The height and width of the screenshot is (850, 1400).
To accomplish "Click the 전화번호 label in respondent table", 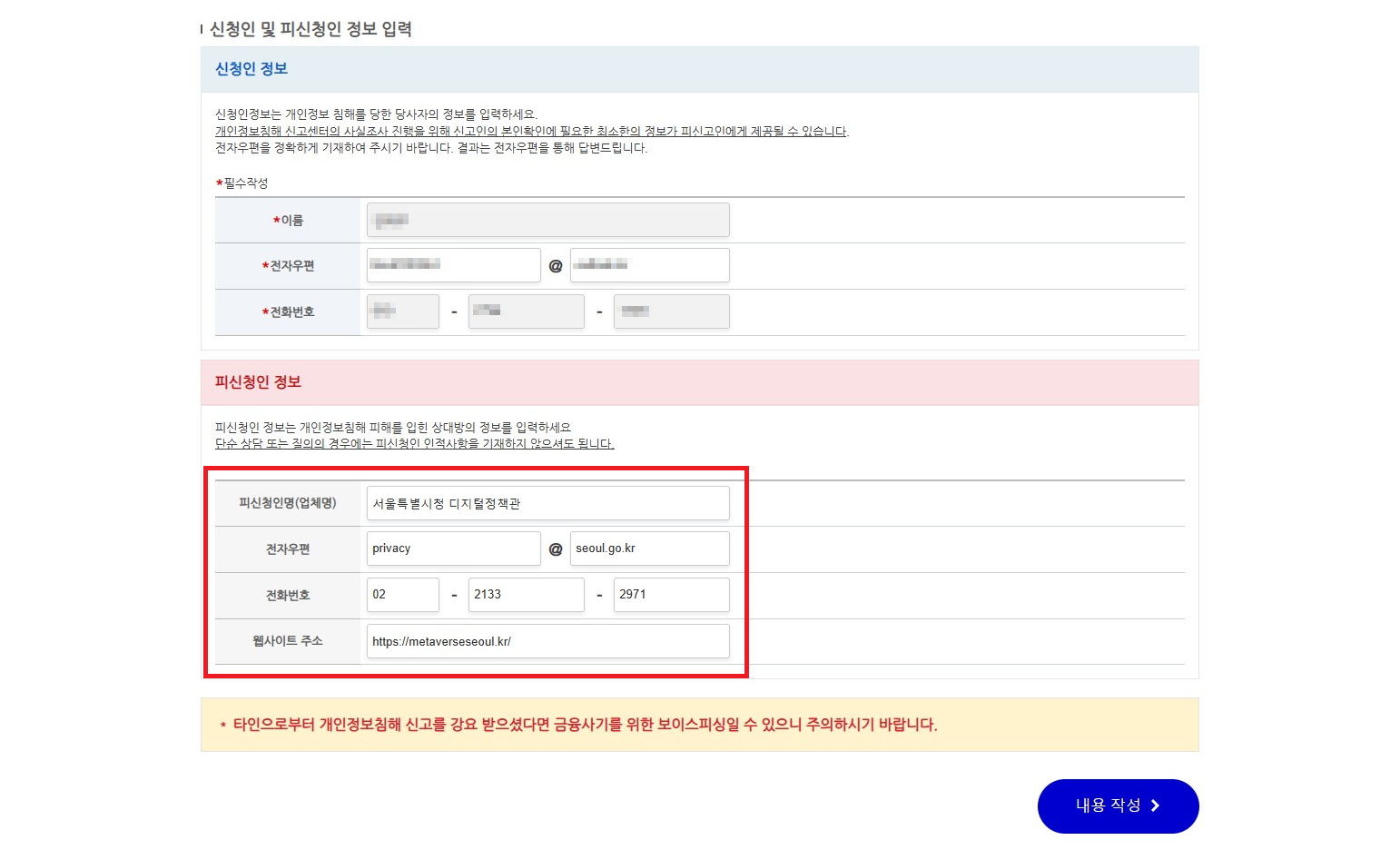I will [288, 596].
